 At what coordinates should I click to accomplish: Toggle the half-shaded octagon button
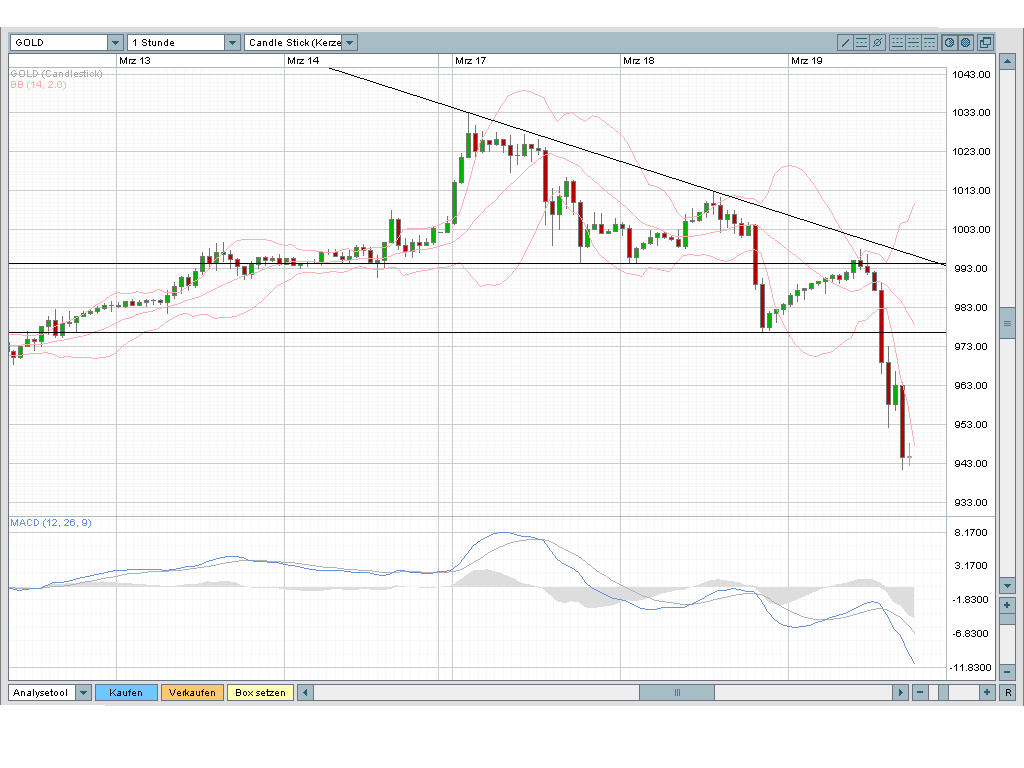pyautogui.click(x=949, y=43)
